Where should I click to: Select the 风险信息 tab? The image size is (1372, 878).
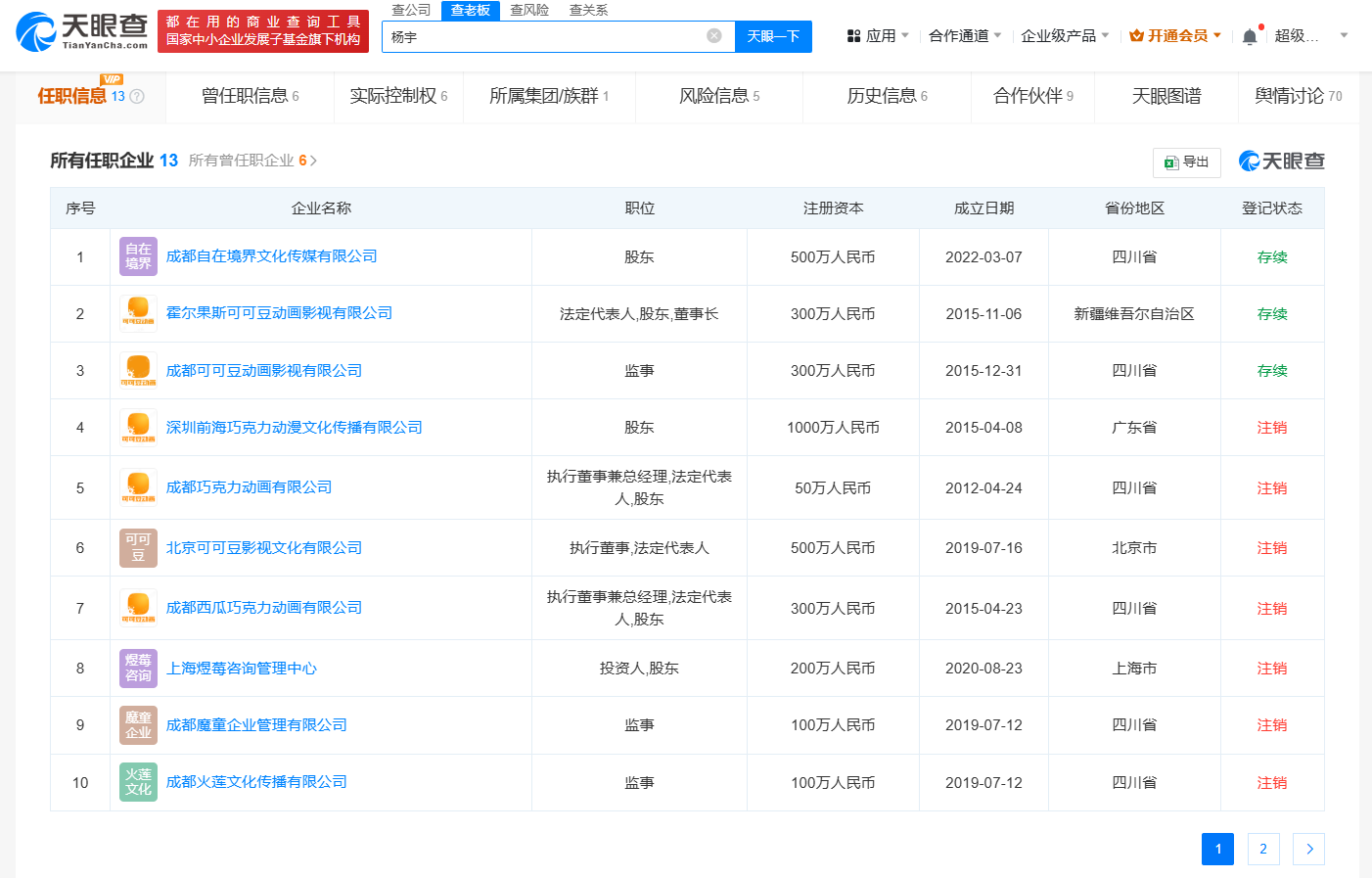(x=719, y=96)
